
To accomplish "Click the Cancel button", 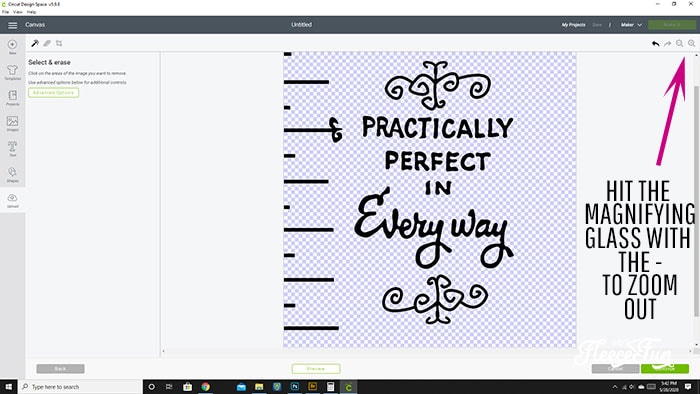I will tap(615, 369).
